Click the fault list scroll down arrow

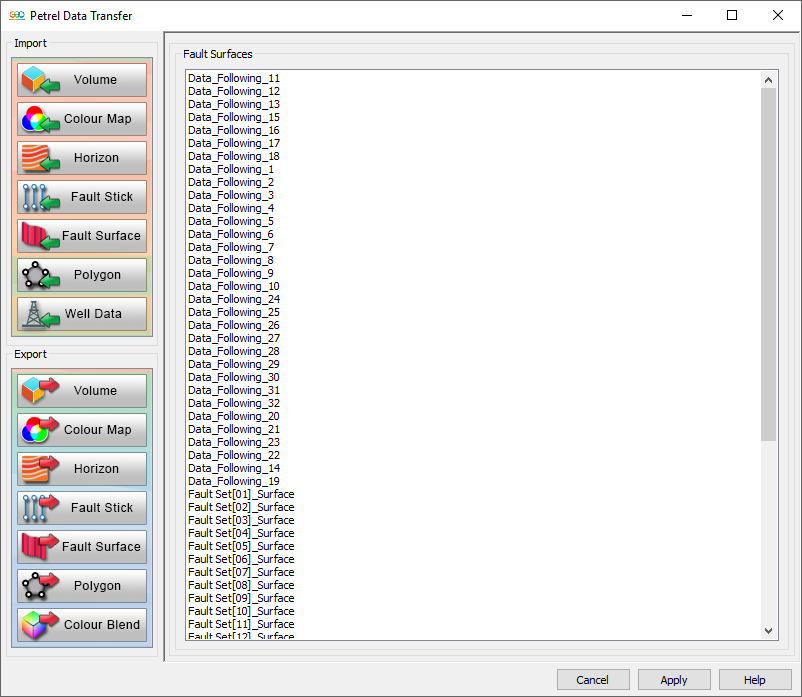pyautogui.click(x=768, y=631)
